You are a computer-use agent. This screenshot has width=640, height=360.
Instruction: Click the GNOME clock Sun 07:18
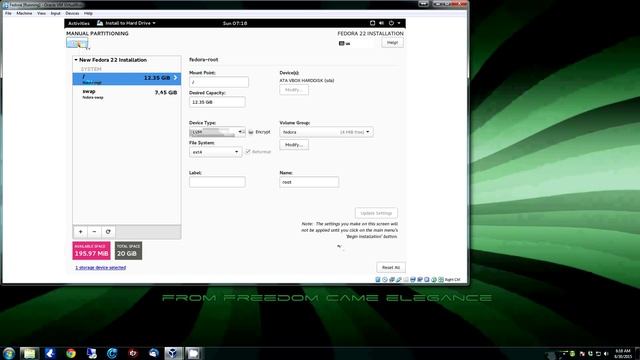pos(235,23)
